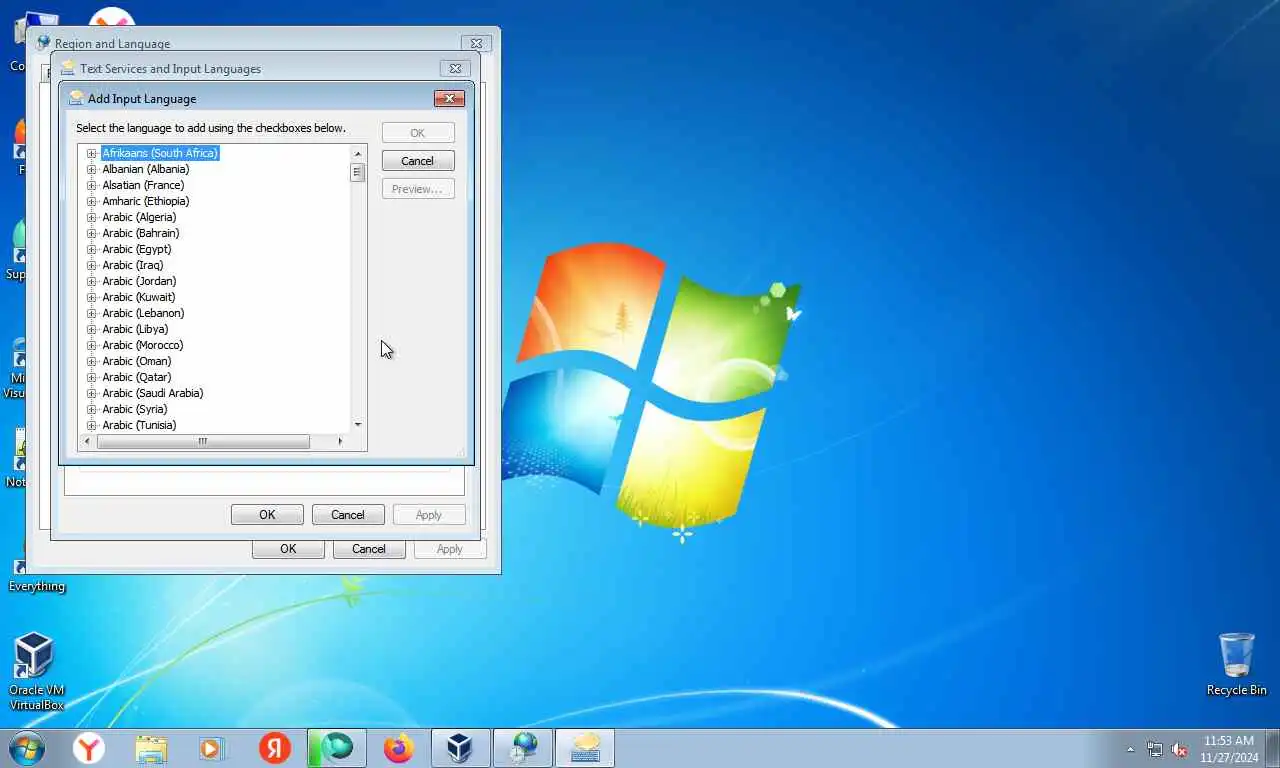Select Afrikaans (South Africa) in the list
Image resolution: width=1280 pixels, height=768 pixels.
160,153
